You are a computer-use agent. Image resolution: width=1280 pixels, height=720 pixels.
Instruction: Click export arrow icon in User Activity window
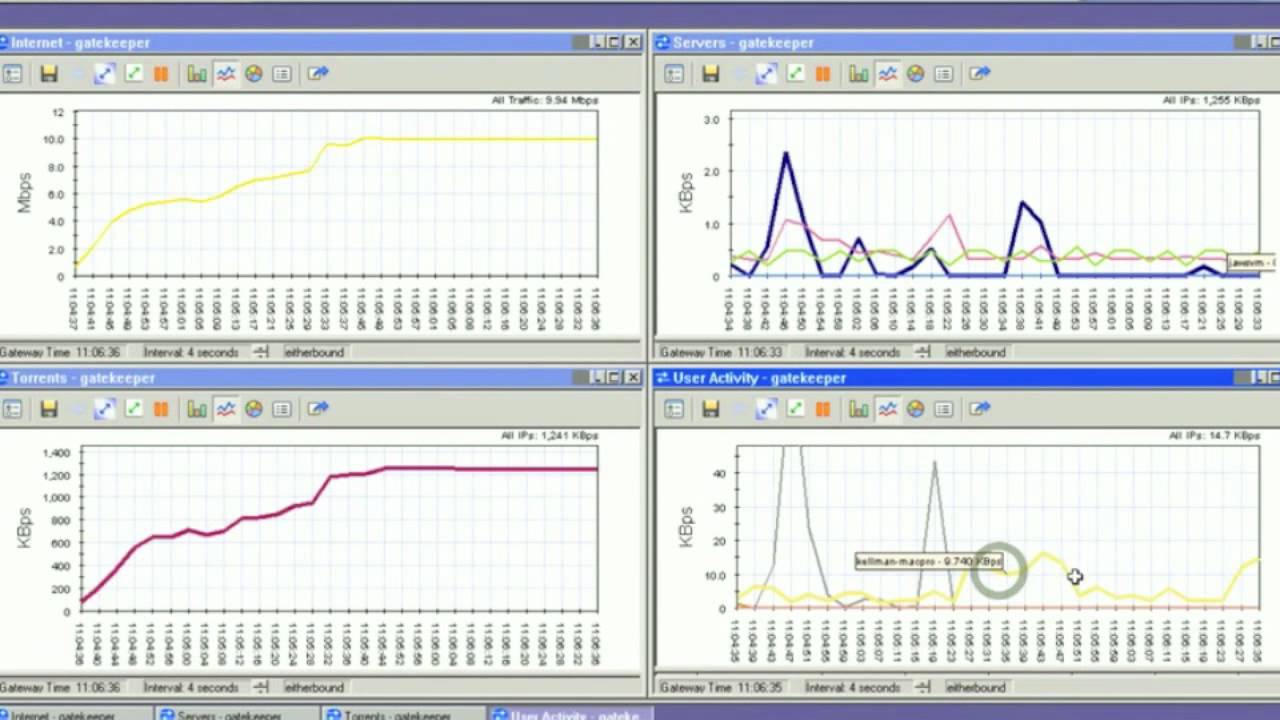click(980, 409)
